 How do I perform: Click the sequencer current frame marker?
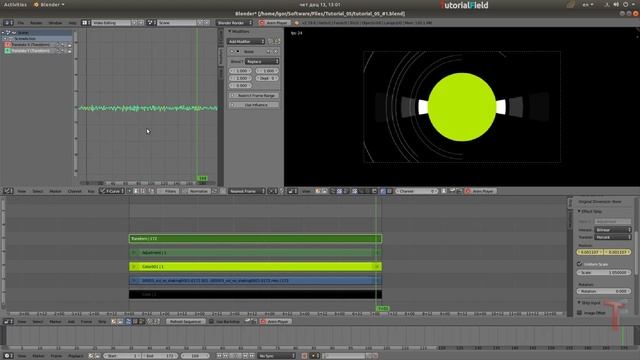click(x=382, y=309)
